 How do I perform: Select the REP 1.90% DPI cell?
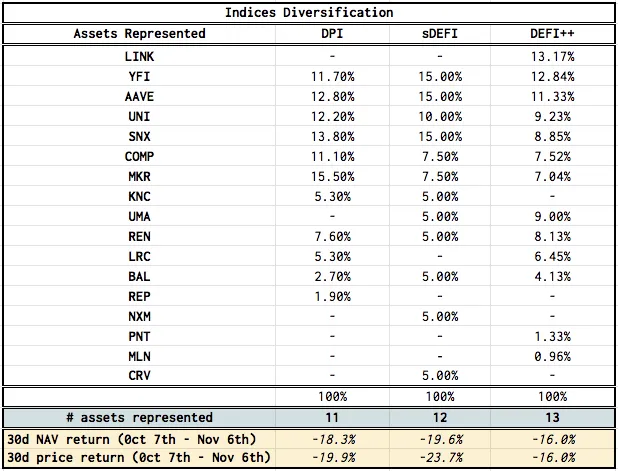[332, 296]
